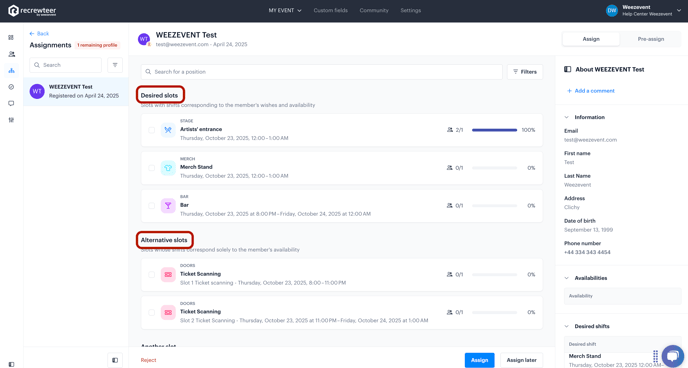Open the chat support bubble
Image resolution: width=688 pixels, height=368 pixels.
point(673,356)
